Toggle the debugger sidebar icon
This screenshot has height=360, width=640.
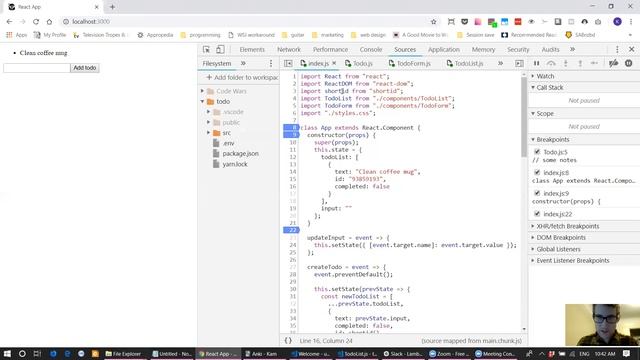pos(519,63)
